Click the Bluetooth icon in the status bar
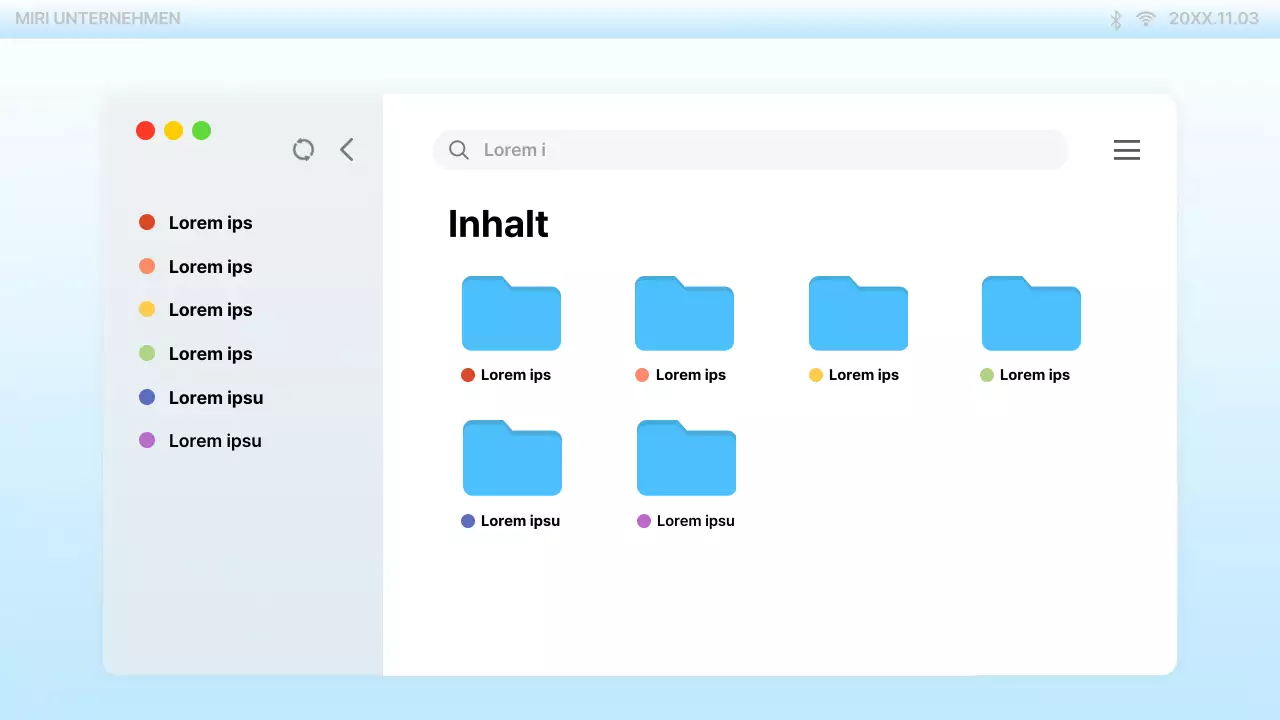Image resolution: width=1280 pixels, height=720 pixels. click(x=1114, y=18)
